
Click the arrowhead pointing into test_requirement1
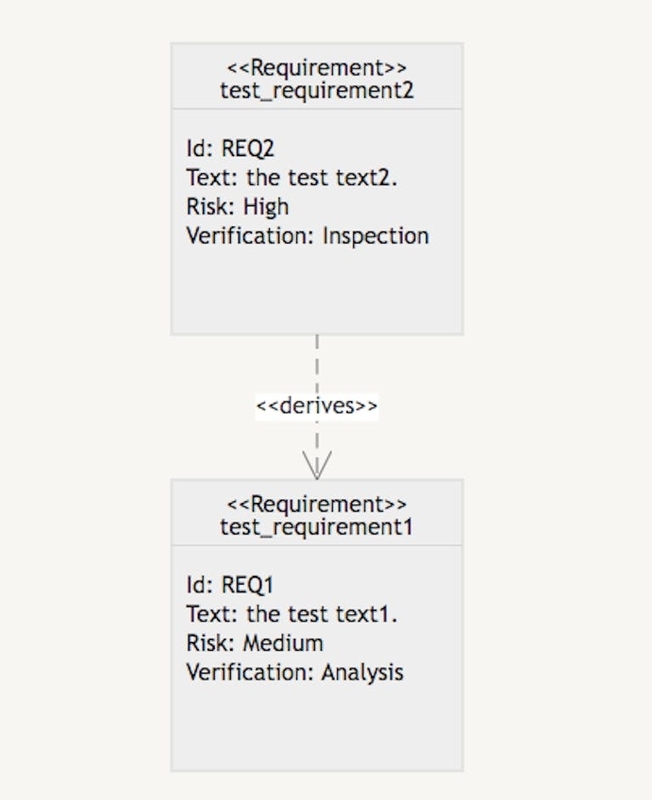317,468
